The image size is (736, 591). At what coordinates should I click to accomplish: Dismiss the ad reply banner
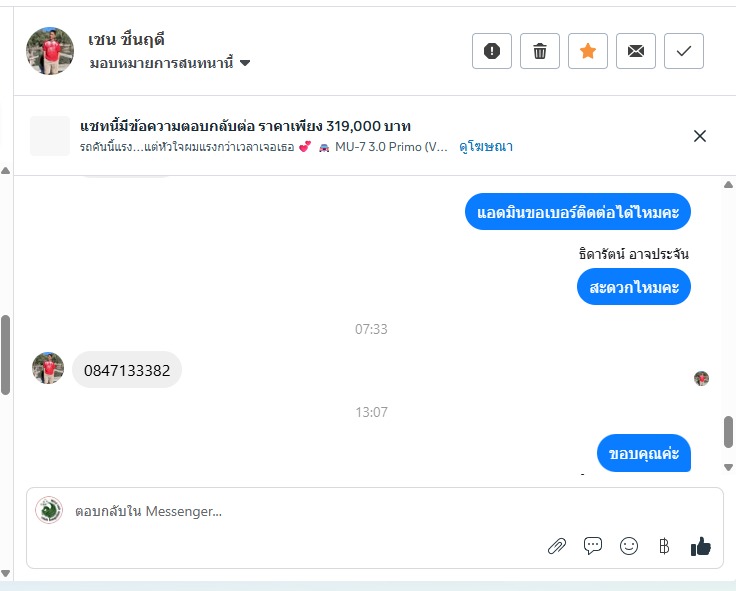[699, 136]
